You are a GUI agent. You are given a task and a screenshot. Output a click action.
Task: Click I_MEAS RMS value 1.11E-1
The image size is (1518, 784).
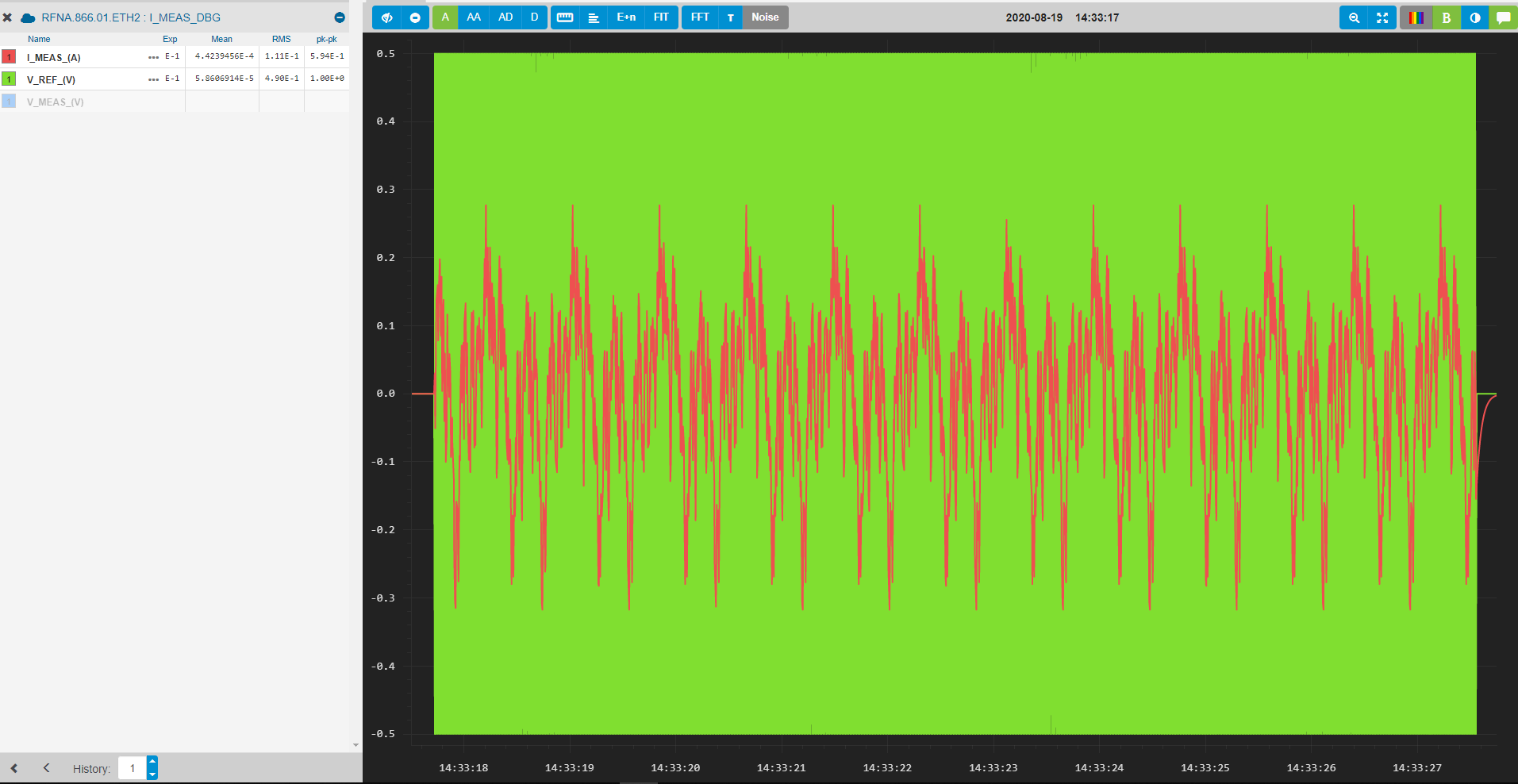[x=282, y=56]
